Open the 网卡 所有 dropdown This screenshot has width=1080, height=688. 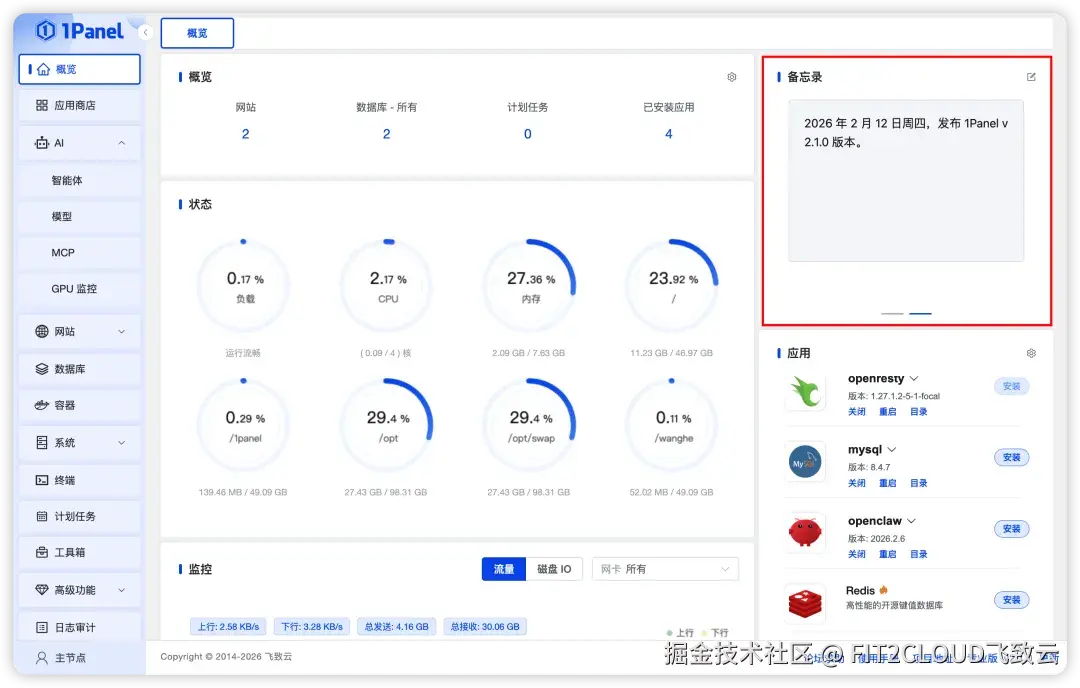click(665, 569)
